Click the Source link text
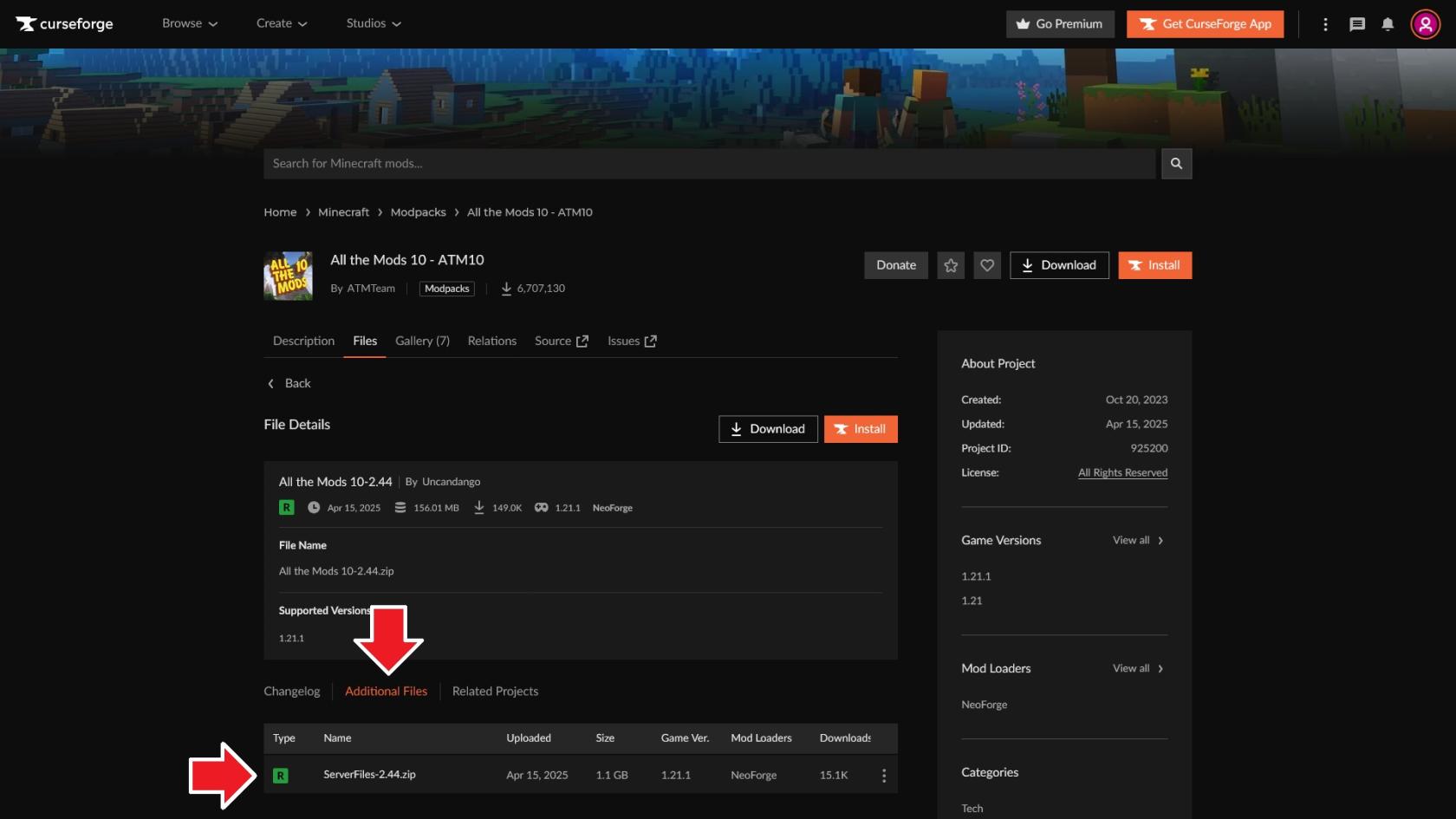Viewport: 1456px width, 819px height. coord(553,341)
